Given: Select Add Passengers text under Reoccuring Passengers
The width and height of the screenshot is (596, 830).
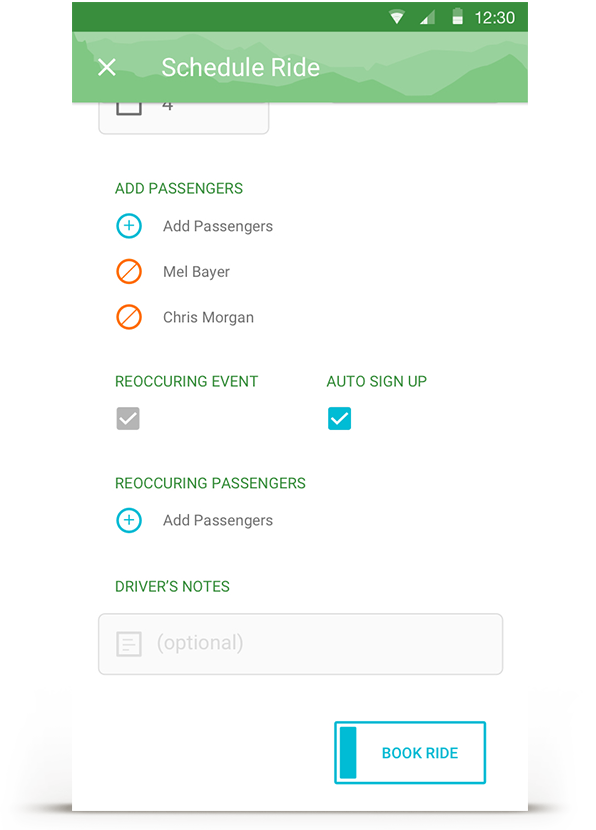Looking at the screenshot, I should point(218,521).
